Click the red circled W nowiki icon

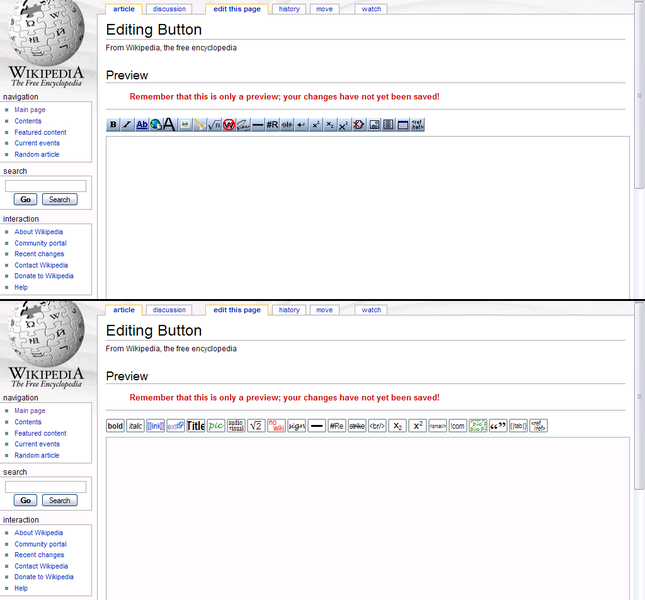pyautogui.click(x=229, y=125)
